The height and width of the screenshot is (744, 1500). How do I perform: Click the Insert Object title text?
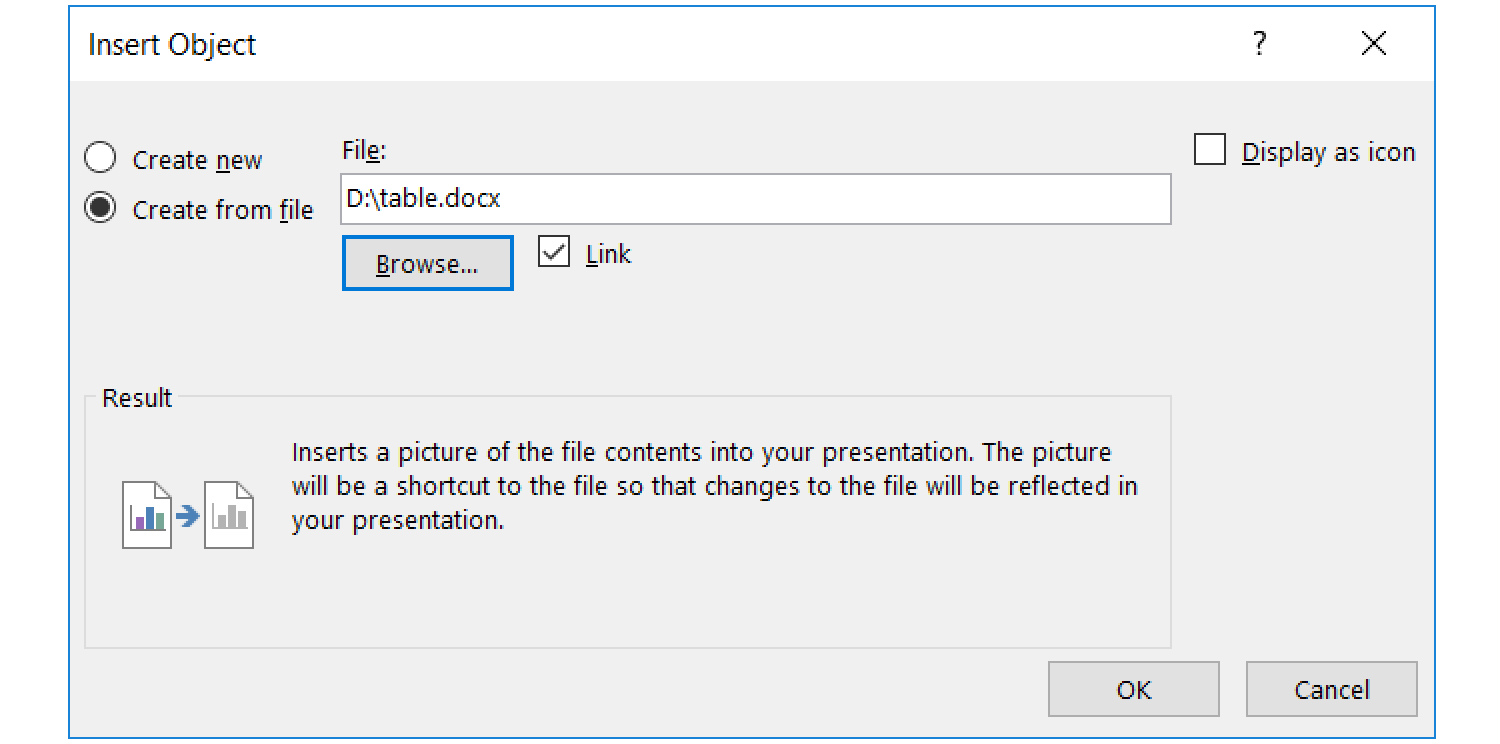point(172,44)
